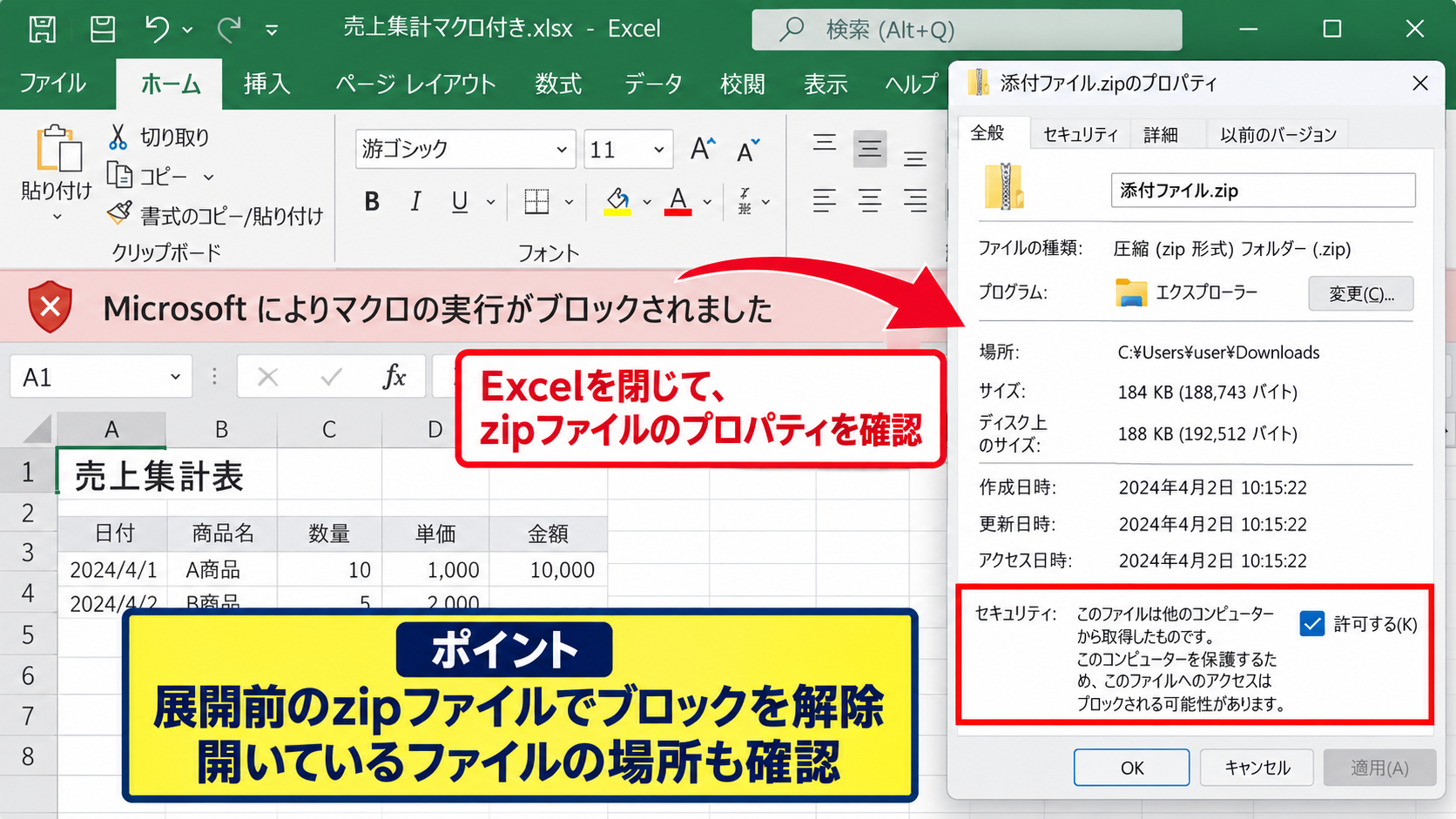Click the 10,000 amount cell
1456x819 pixels.
(549, 570)
